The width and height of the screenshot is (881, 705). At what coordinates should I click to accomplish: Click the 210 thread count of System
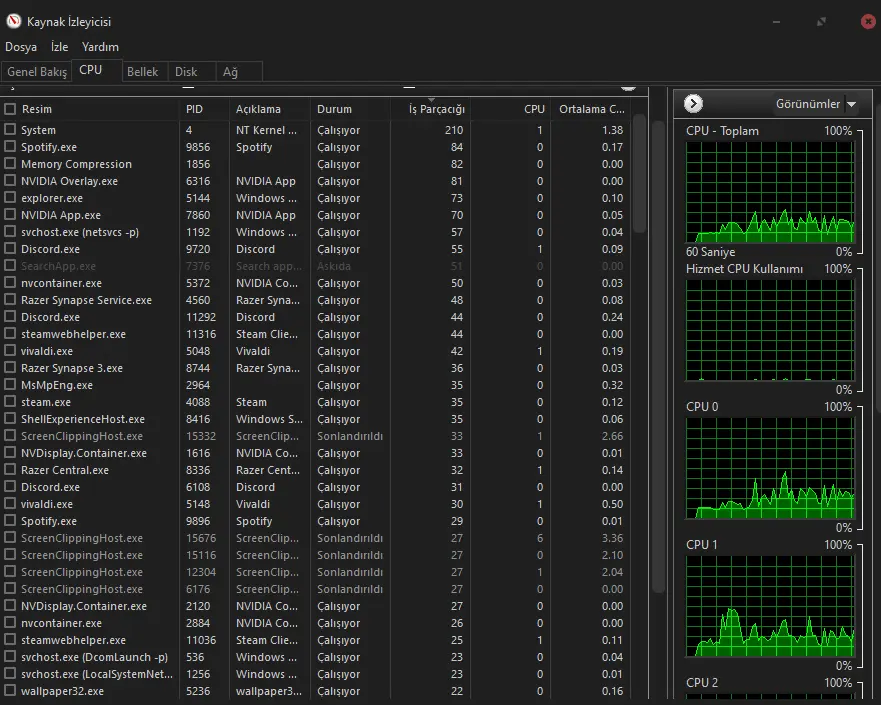point(453,130)
